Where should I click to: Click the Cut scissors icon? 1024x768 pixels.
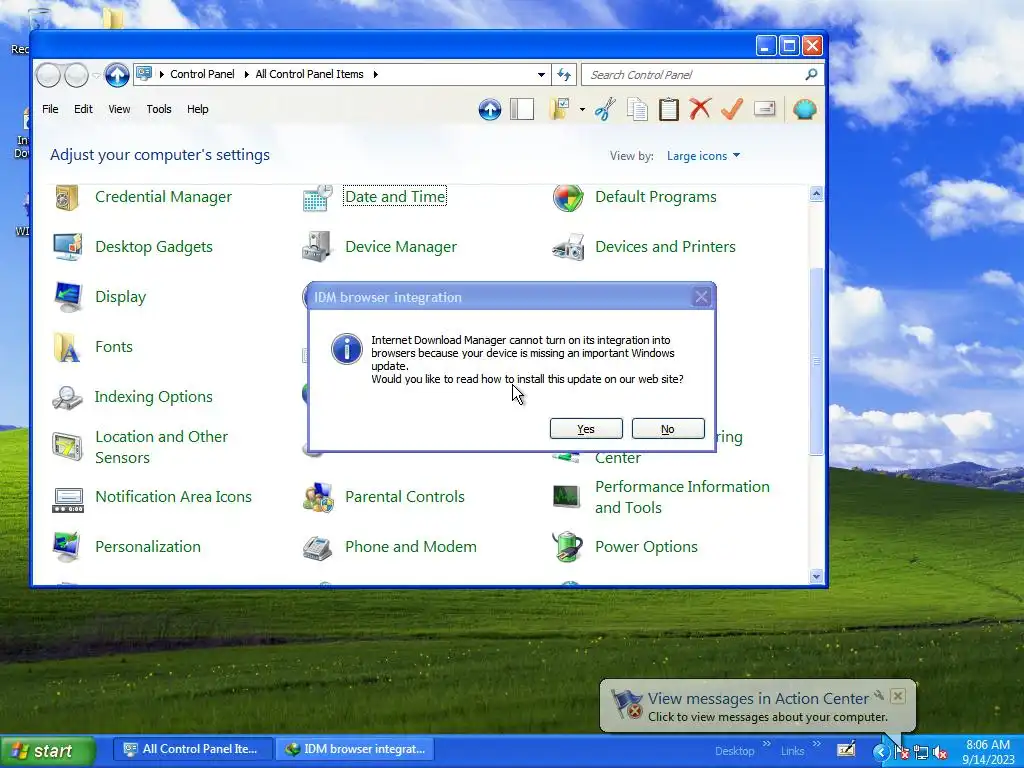pyautogui.click(x=605, y=109)
